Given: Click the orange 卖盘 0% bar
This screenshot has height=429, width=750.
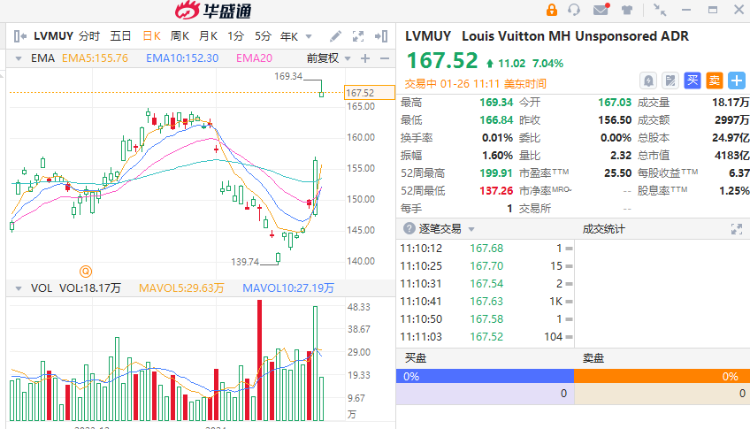Looking at the screenshot, I should pyautogui.click(x=662, y=376).
